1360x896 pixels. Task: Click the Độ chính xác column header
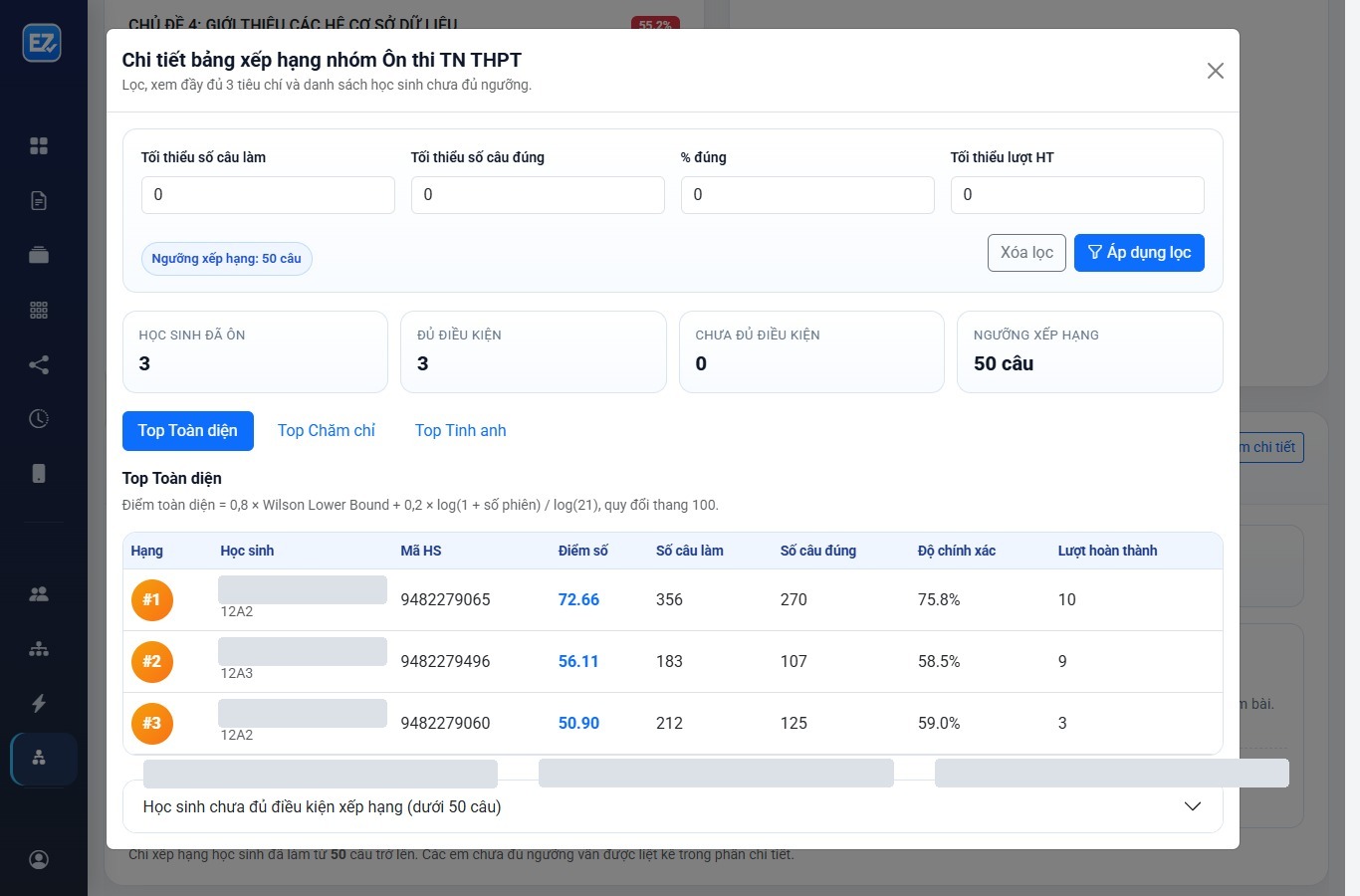(957, 551)
